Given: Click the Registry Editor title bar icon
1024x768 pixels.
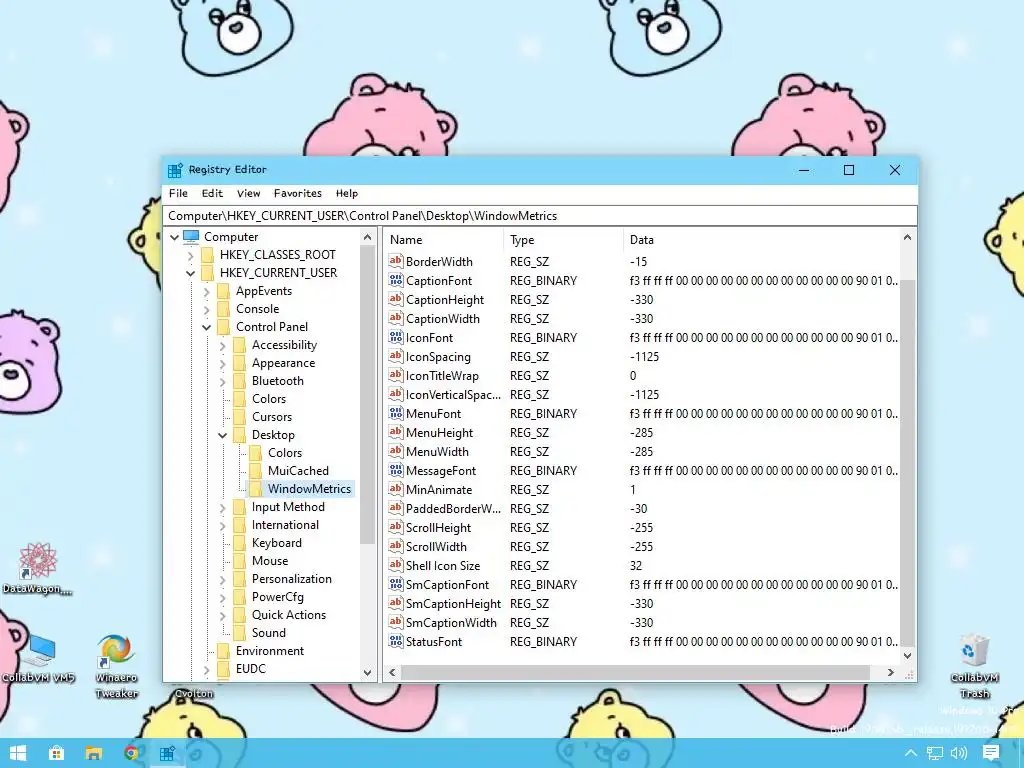Looking at the screenshot, I should [175, 170].
